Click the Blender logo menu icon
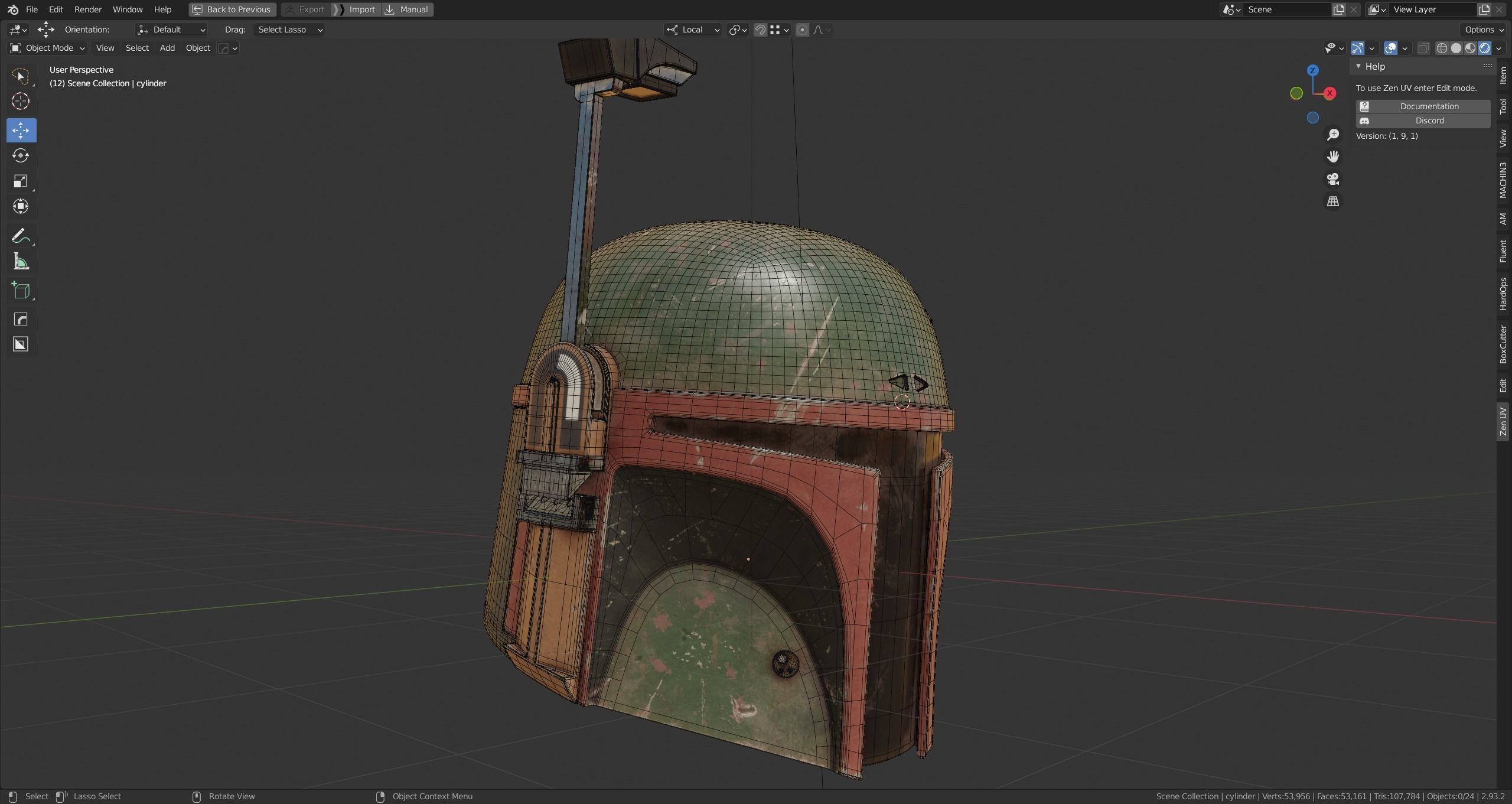Image resolution: width=1512 pixels, height=804 pixels. (12, 9)
